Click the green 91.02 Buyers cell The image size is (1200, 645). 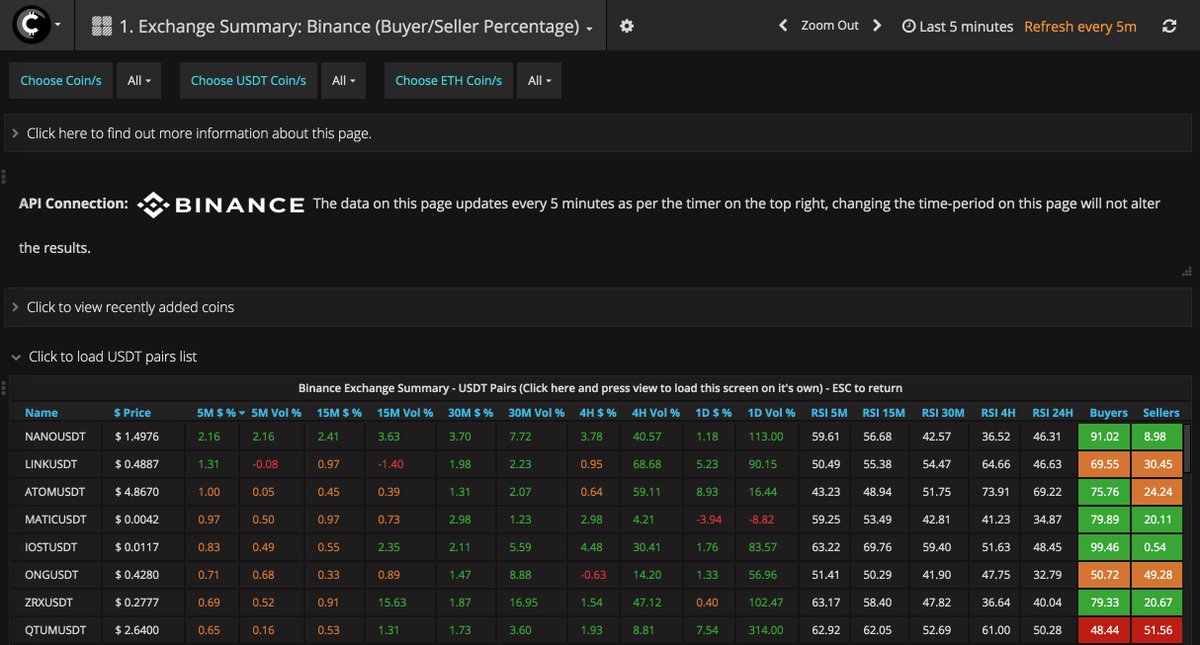tap(1104, 437)
